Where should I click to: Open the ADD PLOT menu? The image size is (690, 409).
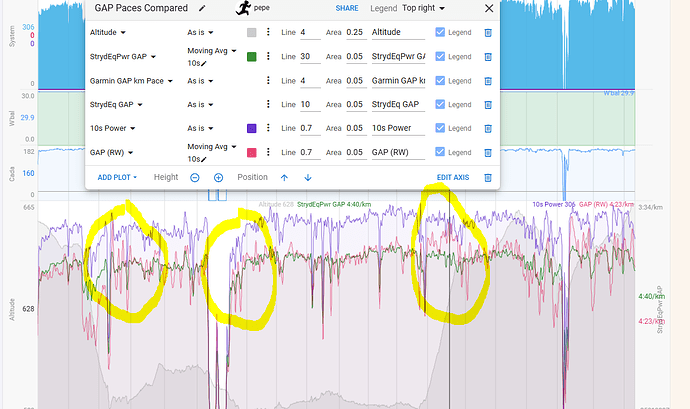pos(117,177)
